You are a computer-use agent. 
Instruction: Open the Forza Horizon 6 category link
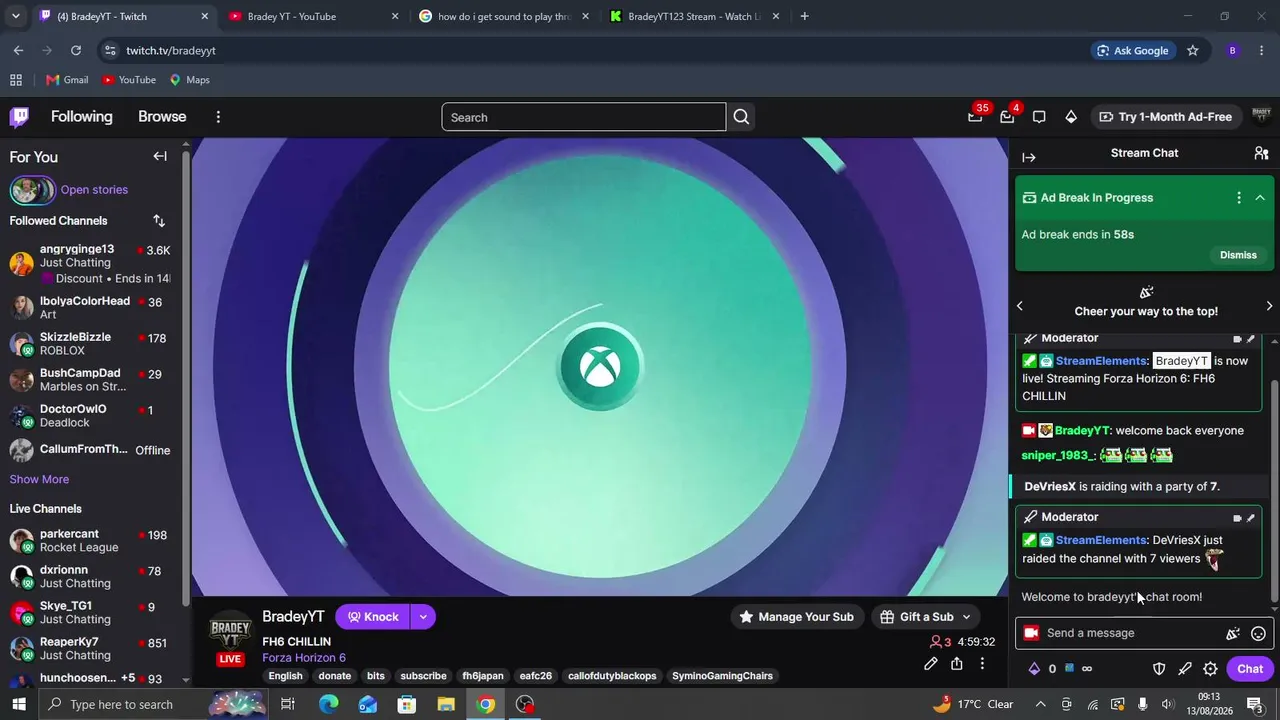pyautogui.click(x=304, y=658)
